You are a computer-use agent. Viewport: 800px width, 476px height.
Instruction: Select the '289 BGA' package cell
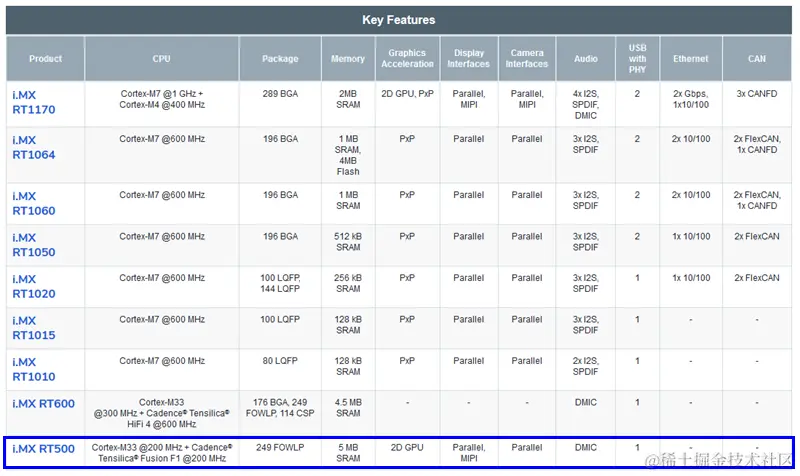click(280, 104)
